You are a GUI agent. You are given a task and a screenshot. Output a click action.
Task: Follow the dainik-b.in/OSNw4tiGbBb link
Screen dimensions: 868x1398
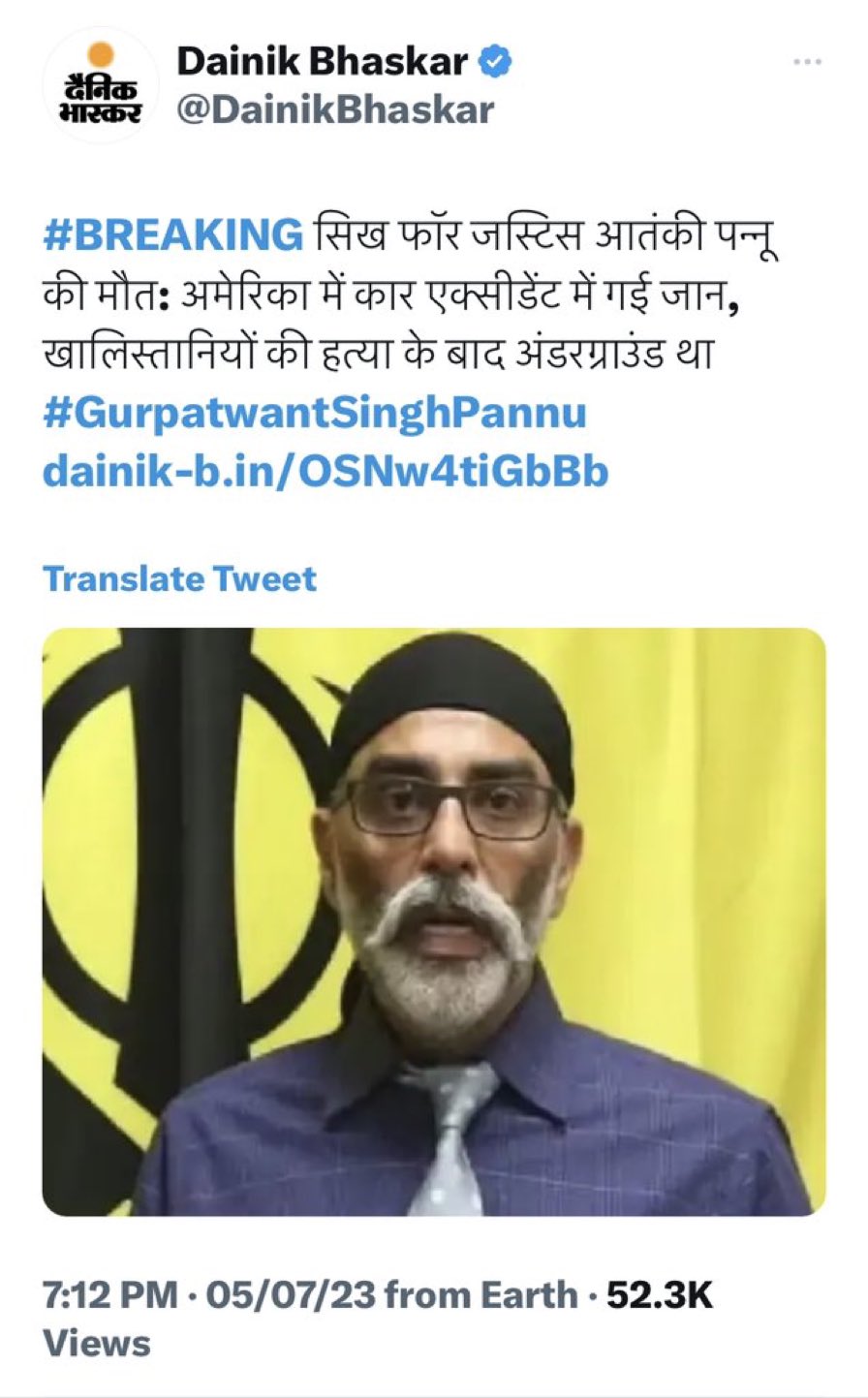point(325,471)
